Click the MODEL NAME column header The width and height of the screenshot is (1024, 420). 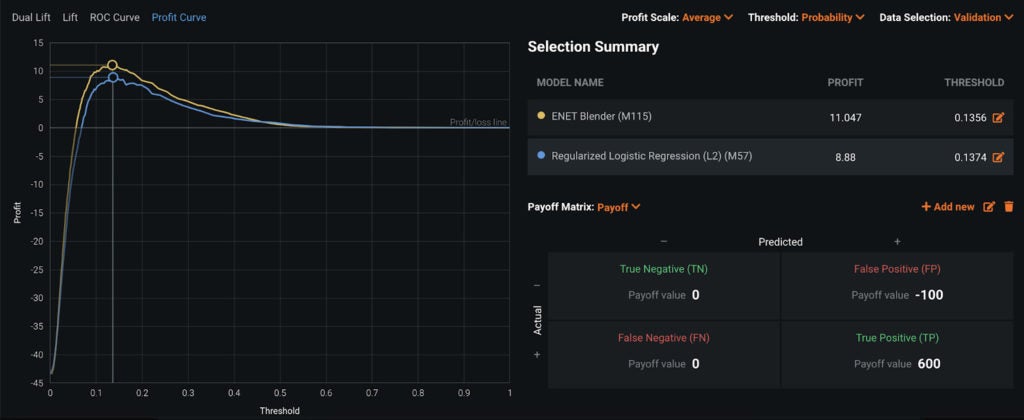pos(570,82)
